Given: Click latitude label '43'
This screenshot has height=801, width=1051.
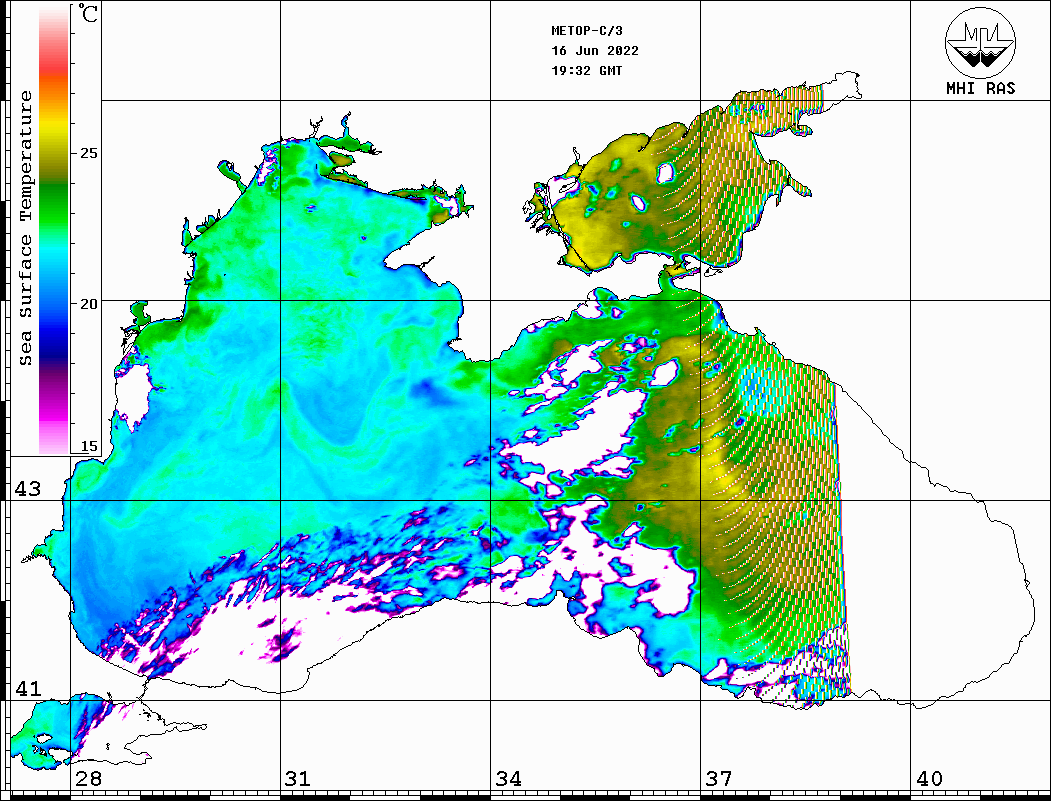Looking at the screenshot, I should pos(28,489).
